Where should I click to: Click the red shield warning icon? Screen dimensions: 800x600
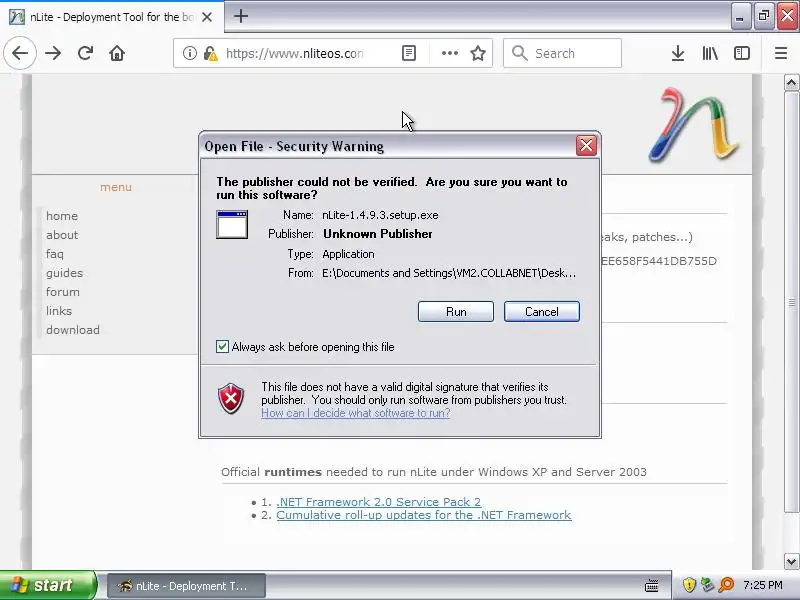coord(231,398)
